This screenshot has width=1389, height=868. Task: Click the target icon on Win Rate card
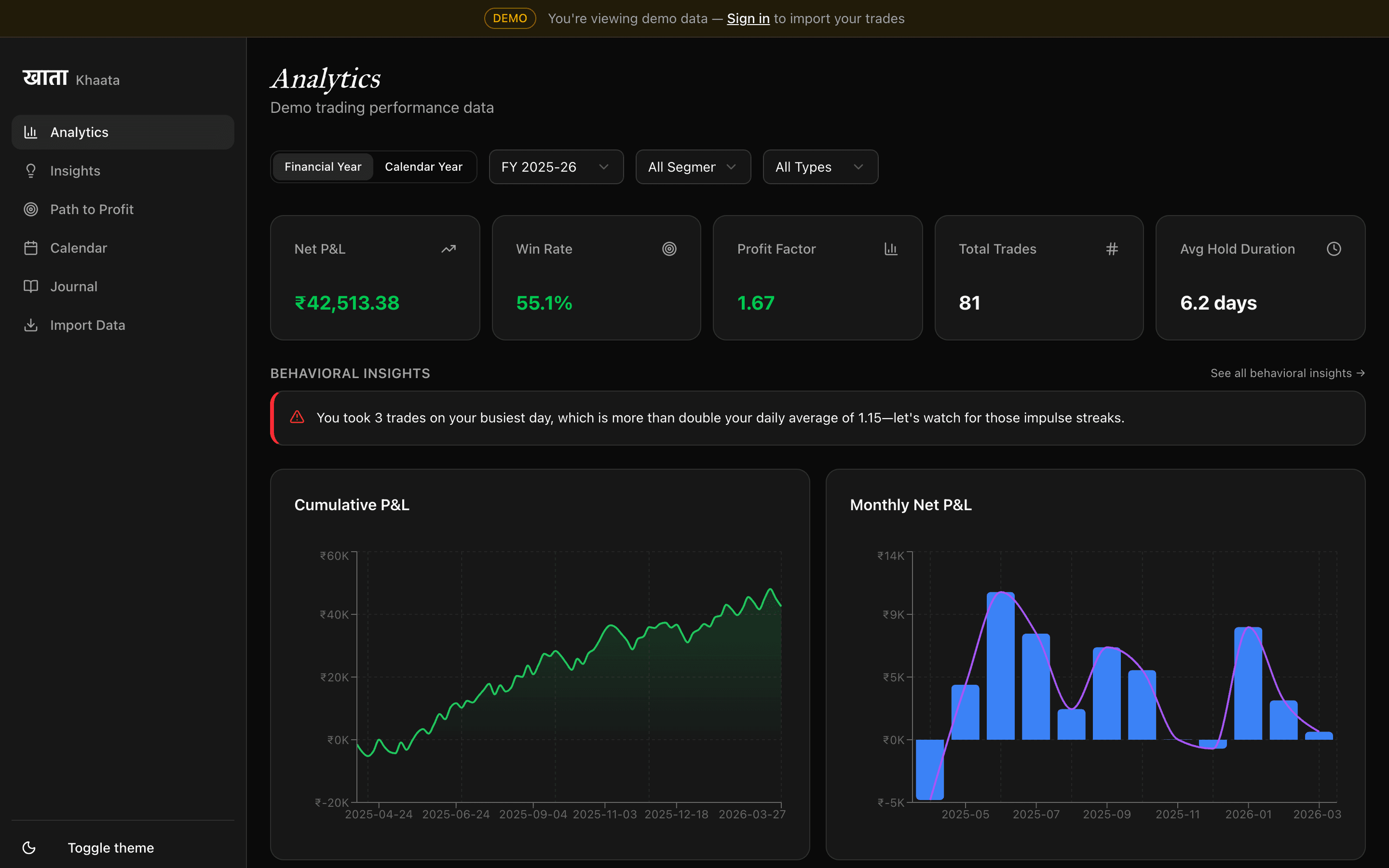point(670,248)
